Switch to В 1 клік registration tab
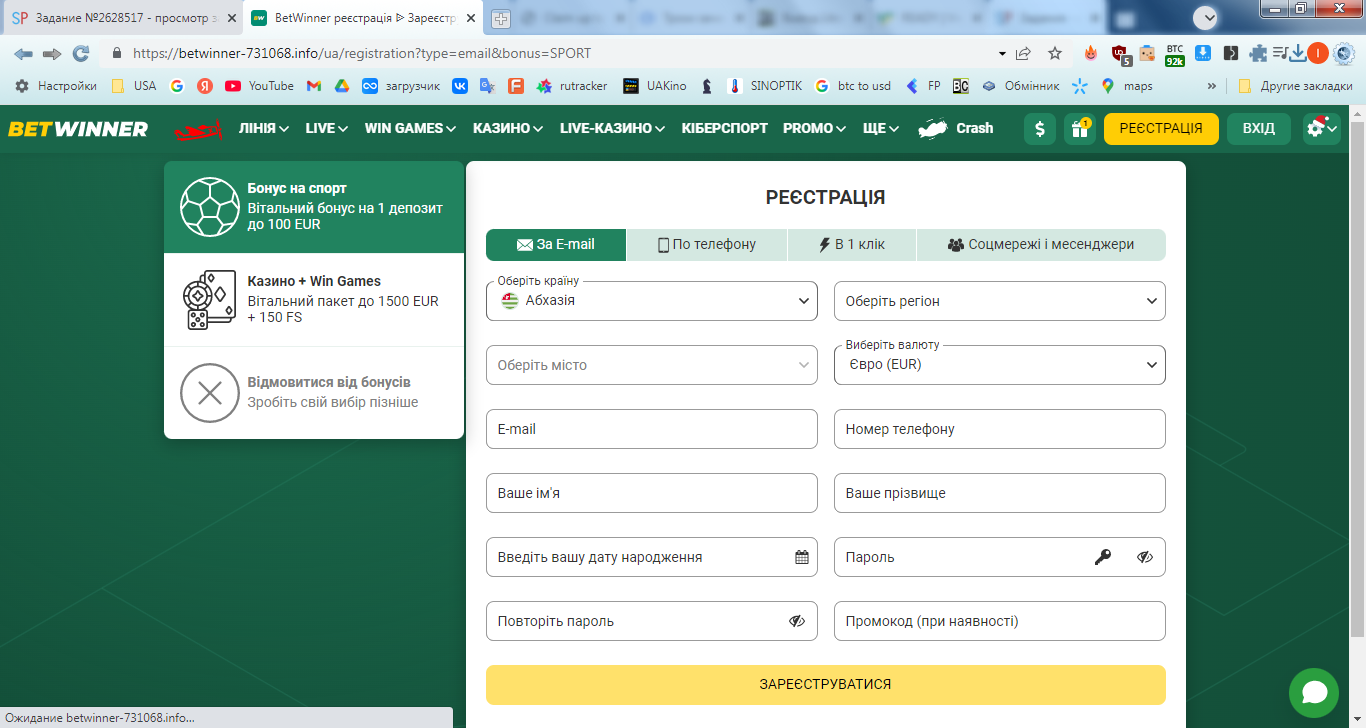Viewport: 1366px width, 728px height. [852, 244]
